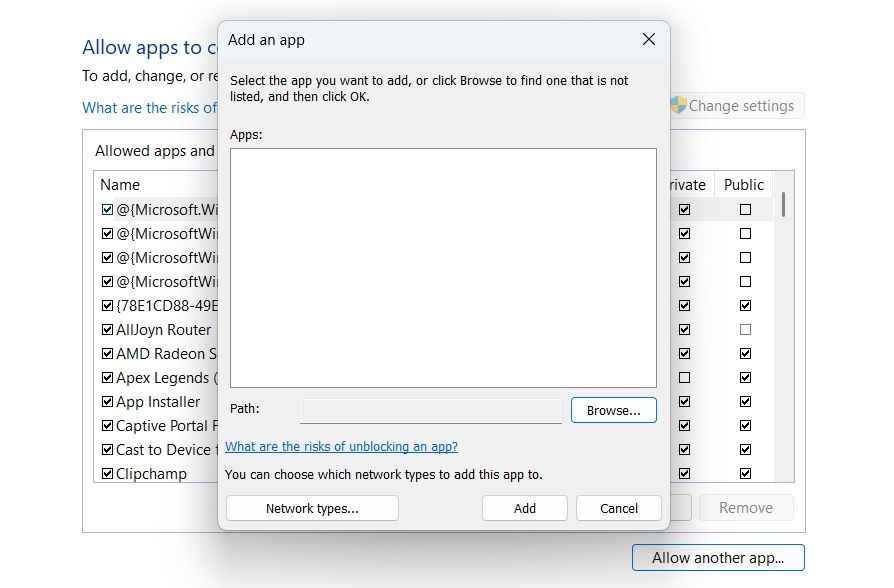Toggle the {78E1CD88-49E name checkbox
Screen dimensions: 894x588
107,306
